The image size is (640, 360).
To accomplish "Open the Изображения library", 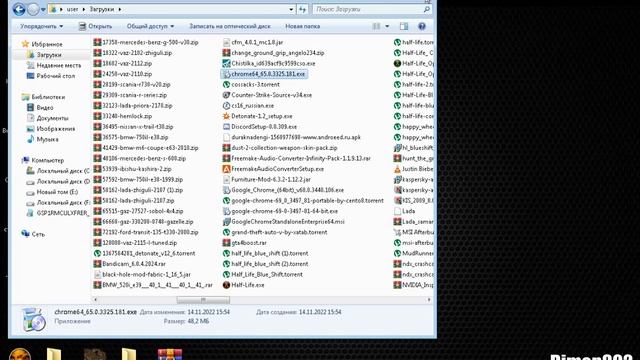I will pyautogui.click(x=56, y=129).
